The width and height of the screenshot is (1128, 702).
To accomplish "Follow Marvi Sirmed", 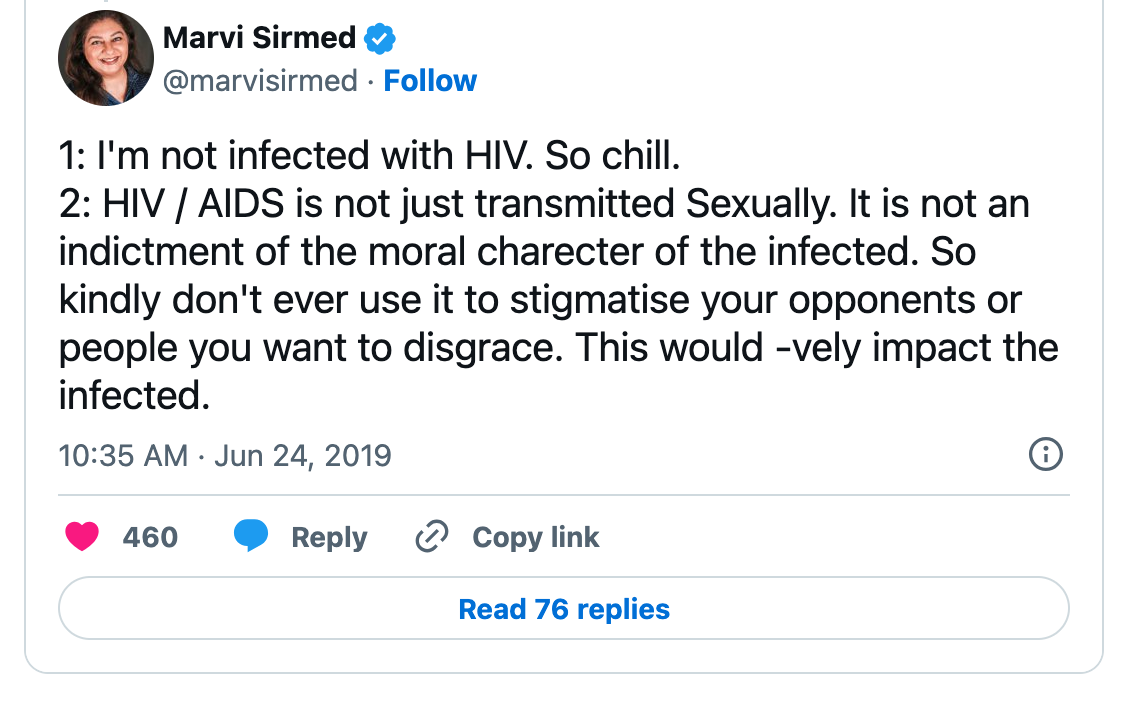I will [430, 81].
